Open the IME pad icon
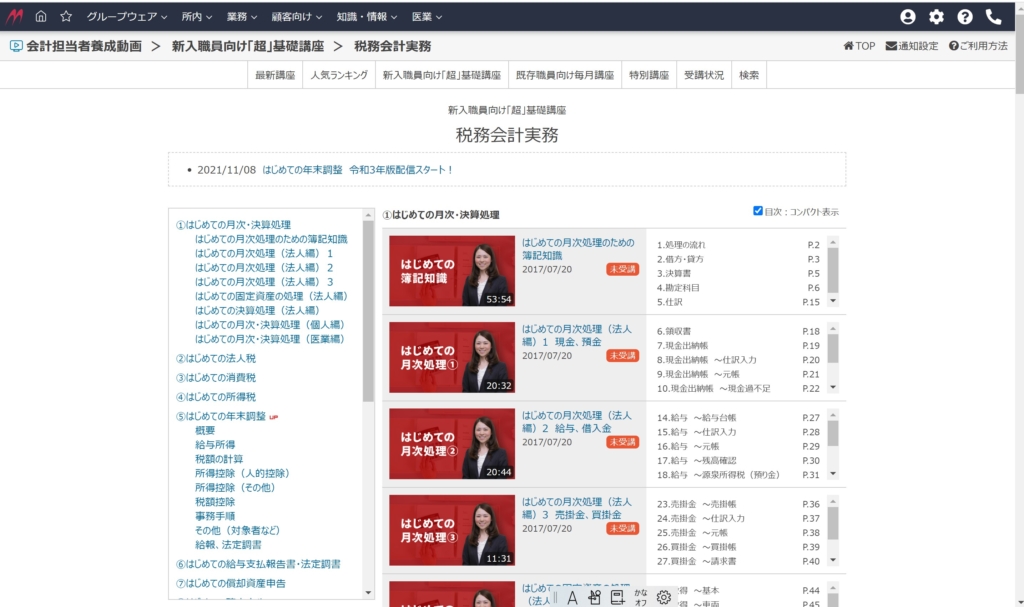The width and height of the screenshot is (1024, 607). point(594,597)
